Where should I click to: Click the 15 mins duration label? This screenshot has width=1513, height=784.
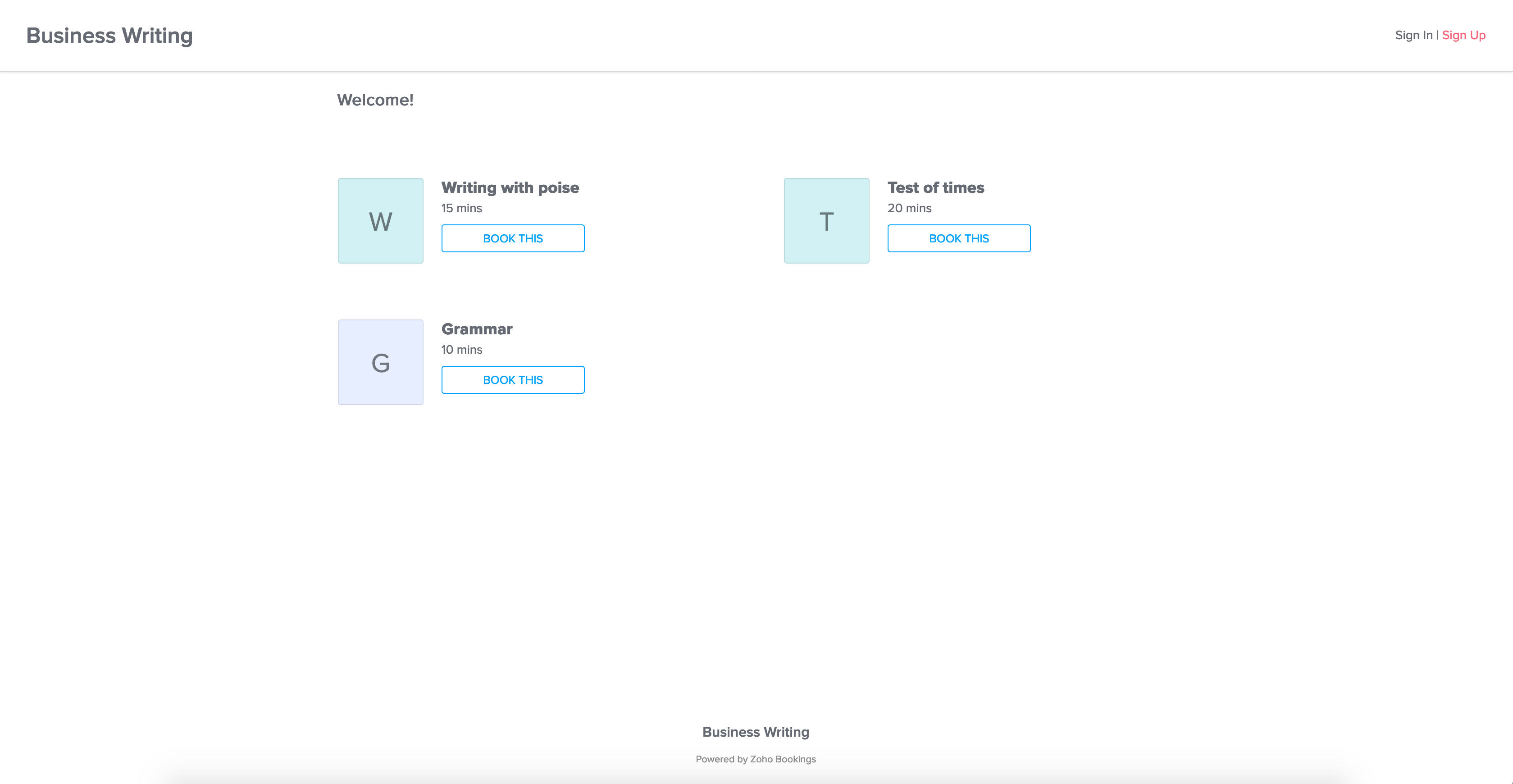click(x=461, y=208)
